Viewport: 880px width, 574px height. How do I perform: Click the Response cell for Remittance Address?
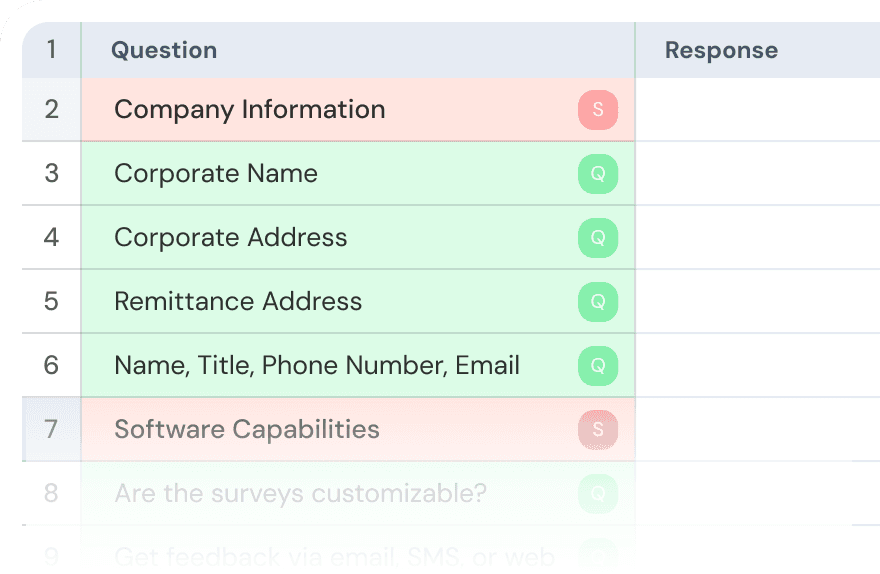tap(757, 302)
